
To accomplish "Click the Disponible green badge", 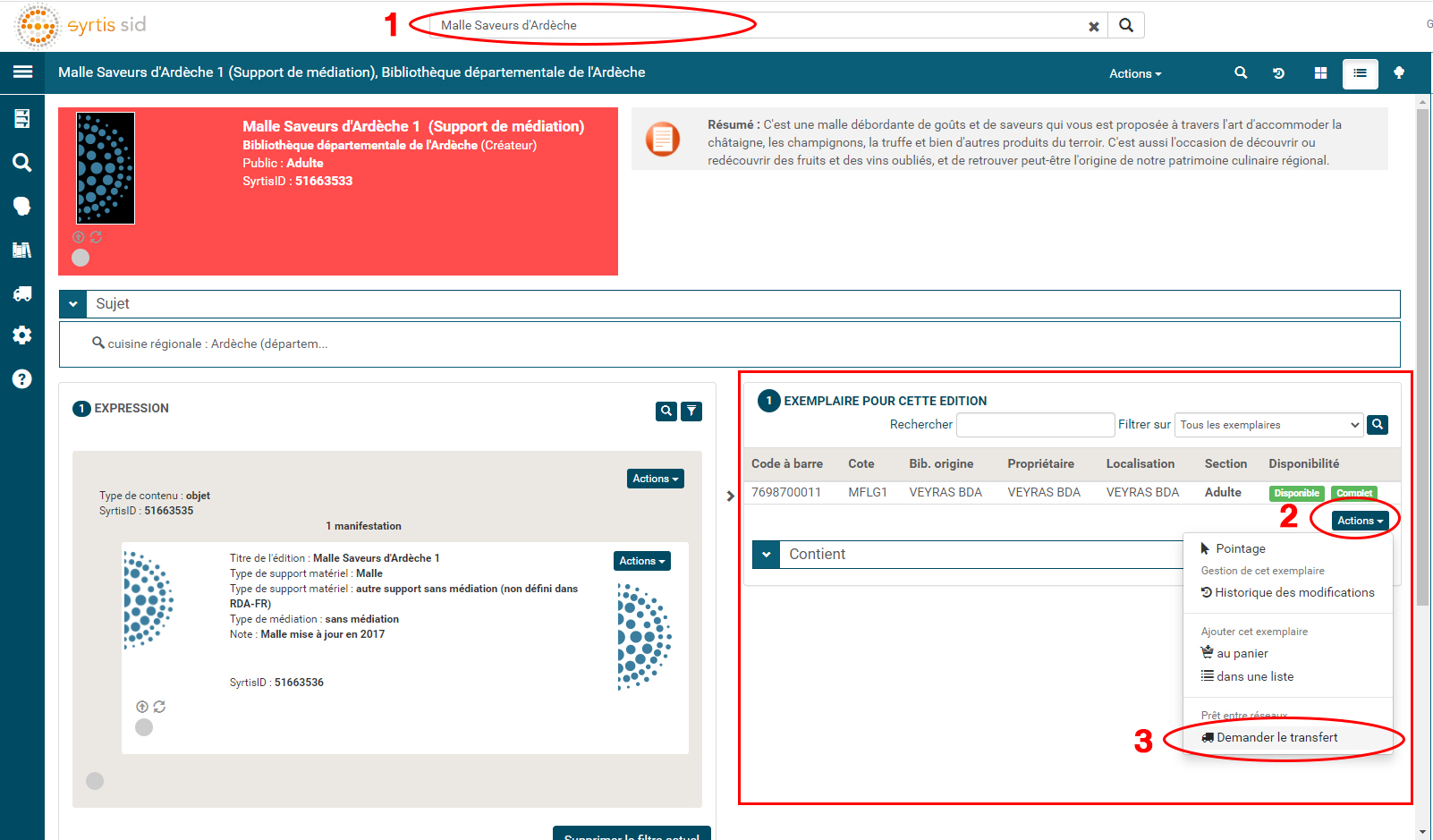I will click(1296, 493).
